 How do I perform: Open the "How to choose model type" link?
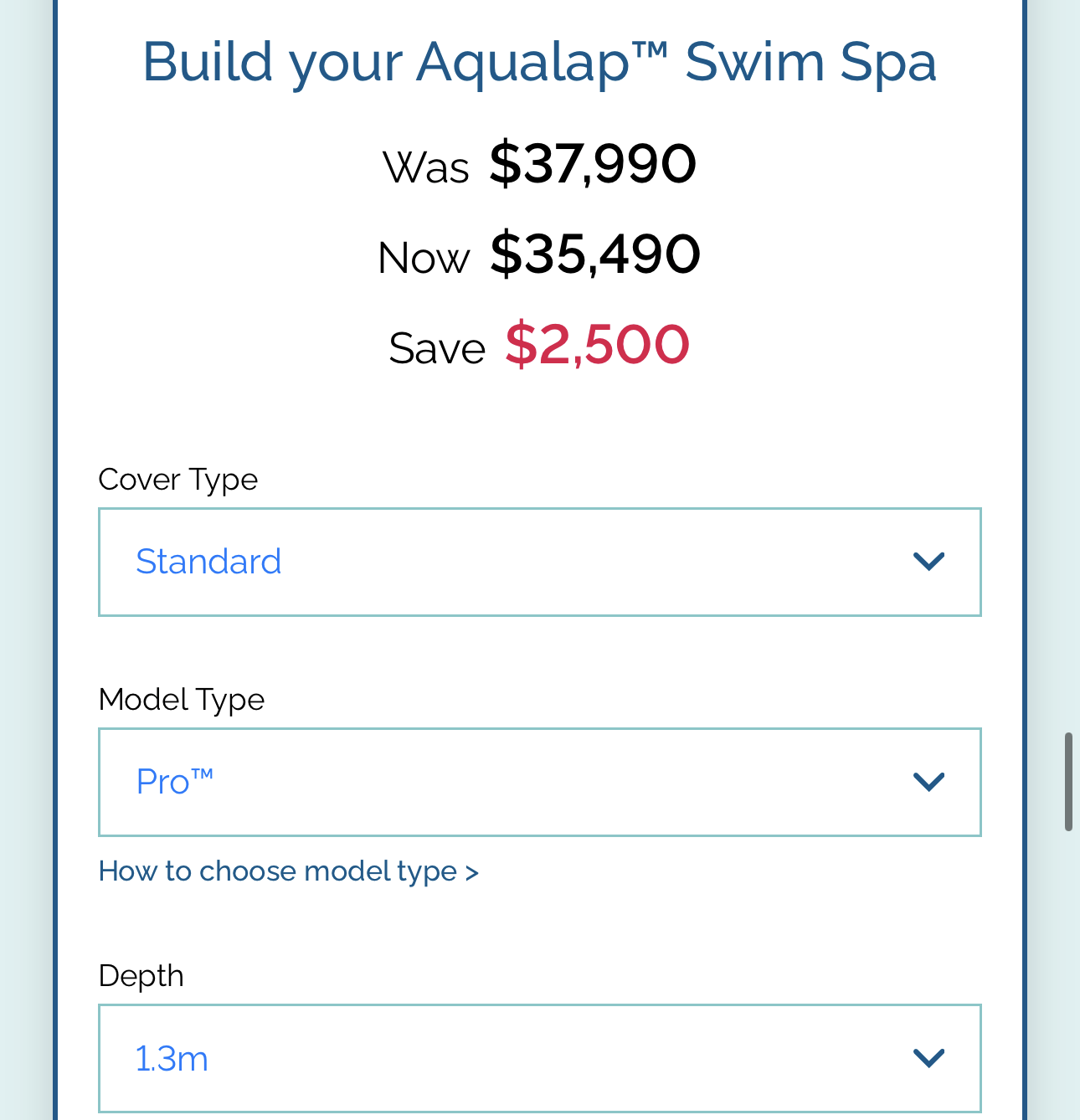pyautogui.click(x=288, y=871)
